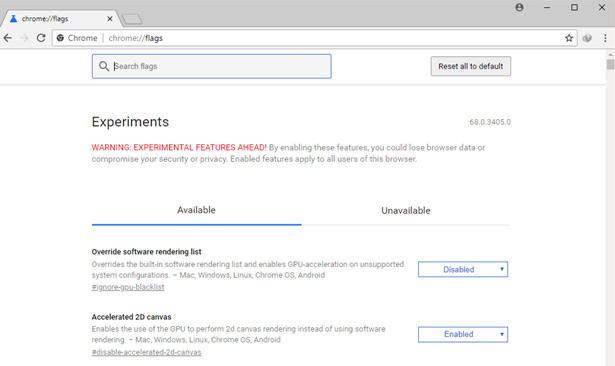Screen dimensions: 615x366
Task: Click the Experiments heading
Action: point(130,122)
